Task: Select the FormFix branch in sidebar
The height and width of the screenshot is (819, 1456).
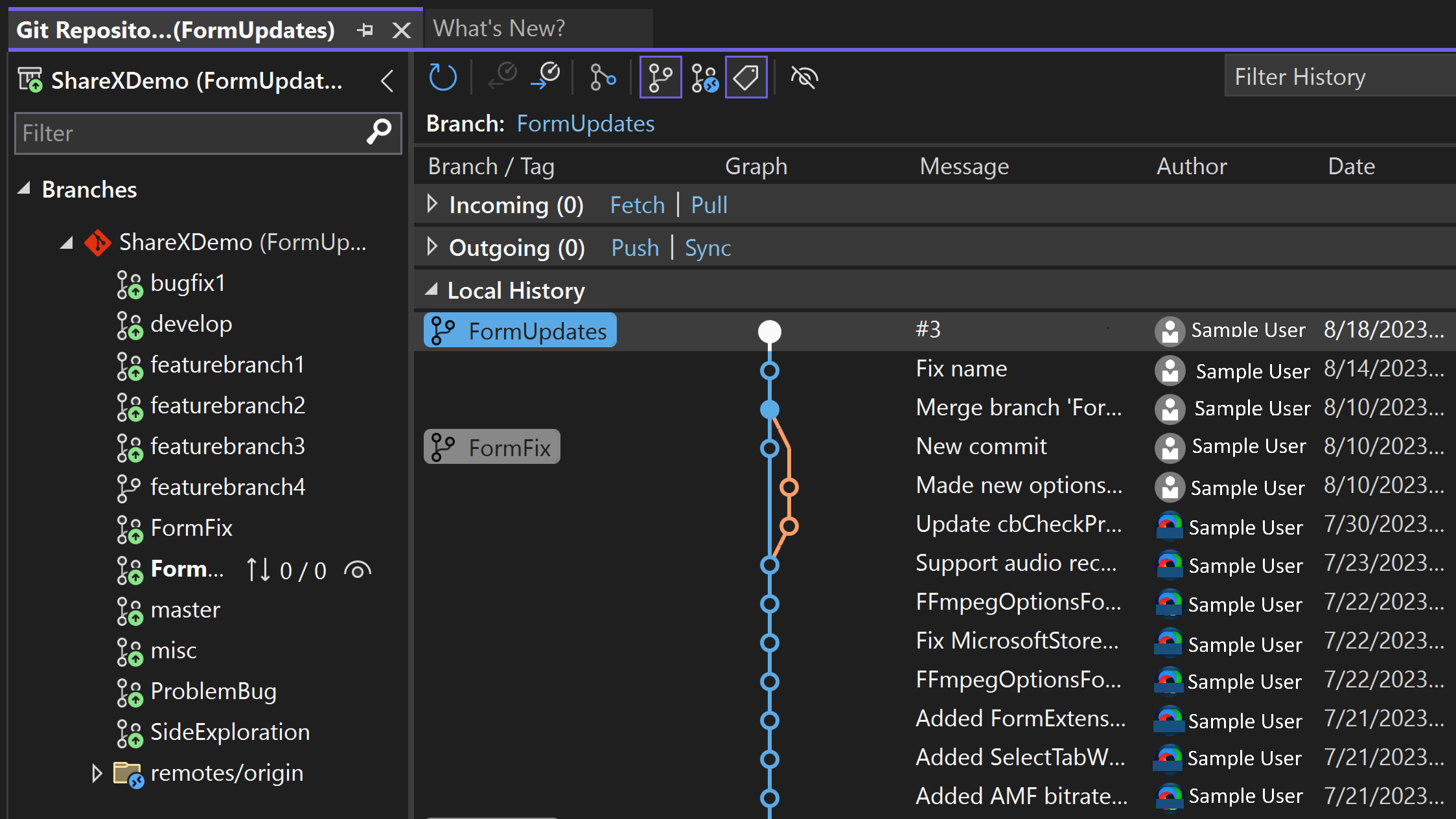Action: pos(192,528)
